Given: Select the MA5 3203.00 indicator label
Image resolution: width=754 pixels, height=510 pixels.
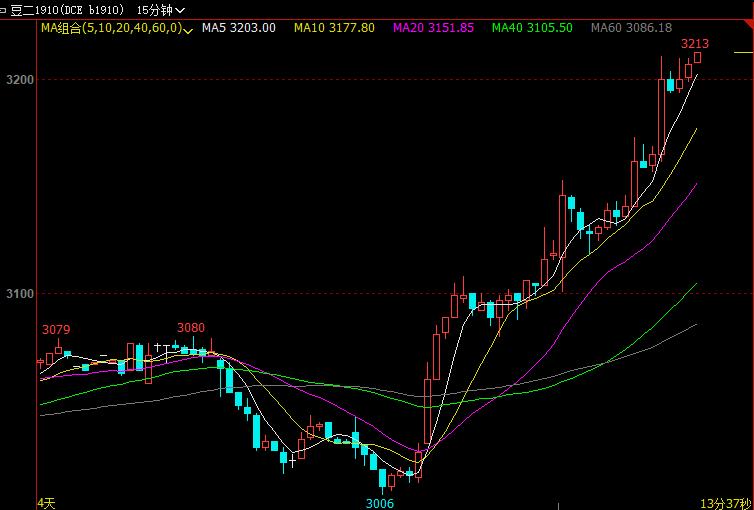Looking at the screenshot, I should click(238, 28).
